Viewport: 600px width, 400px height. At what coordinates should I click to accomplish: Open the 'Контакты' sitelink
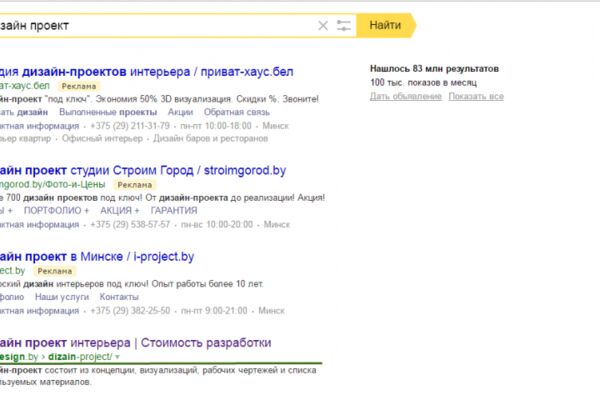(119, 297)
